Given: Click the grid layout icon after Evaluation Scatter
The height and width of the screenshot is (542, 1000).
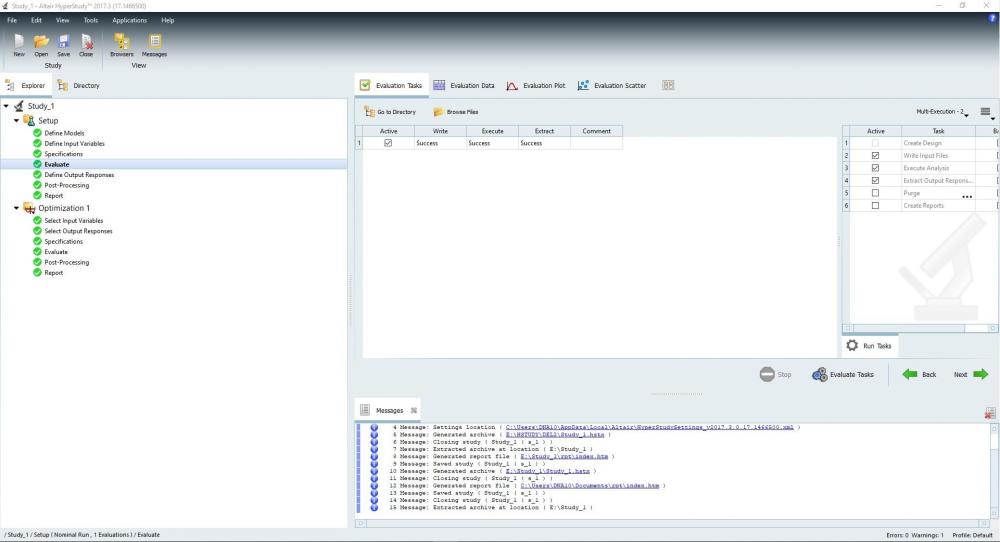Looking at the screenshot, I should click(668, 85).
